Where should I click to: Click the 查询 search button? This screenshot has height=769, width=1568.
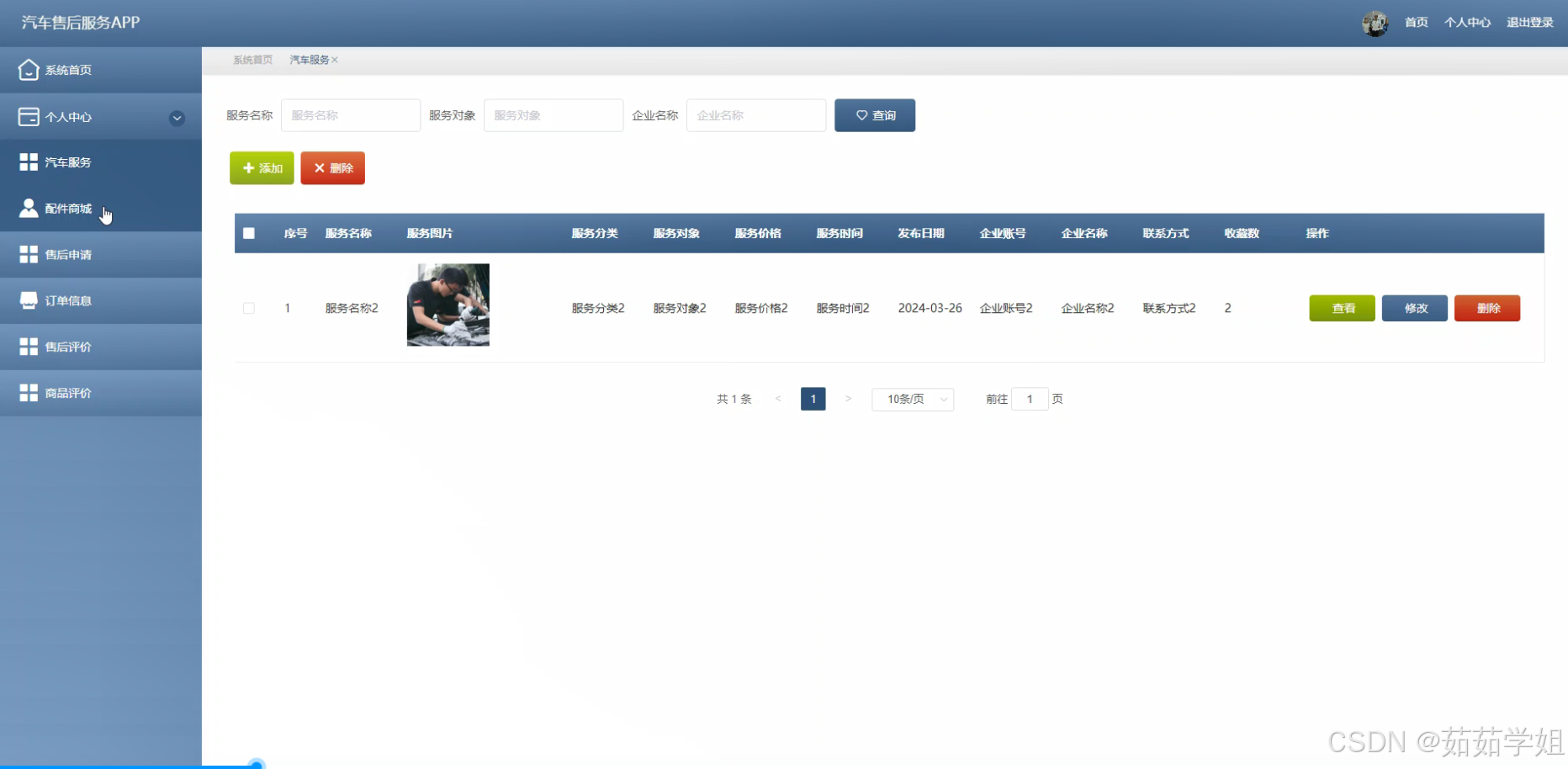tap(875, 115)
